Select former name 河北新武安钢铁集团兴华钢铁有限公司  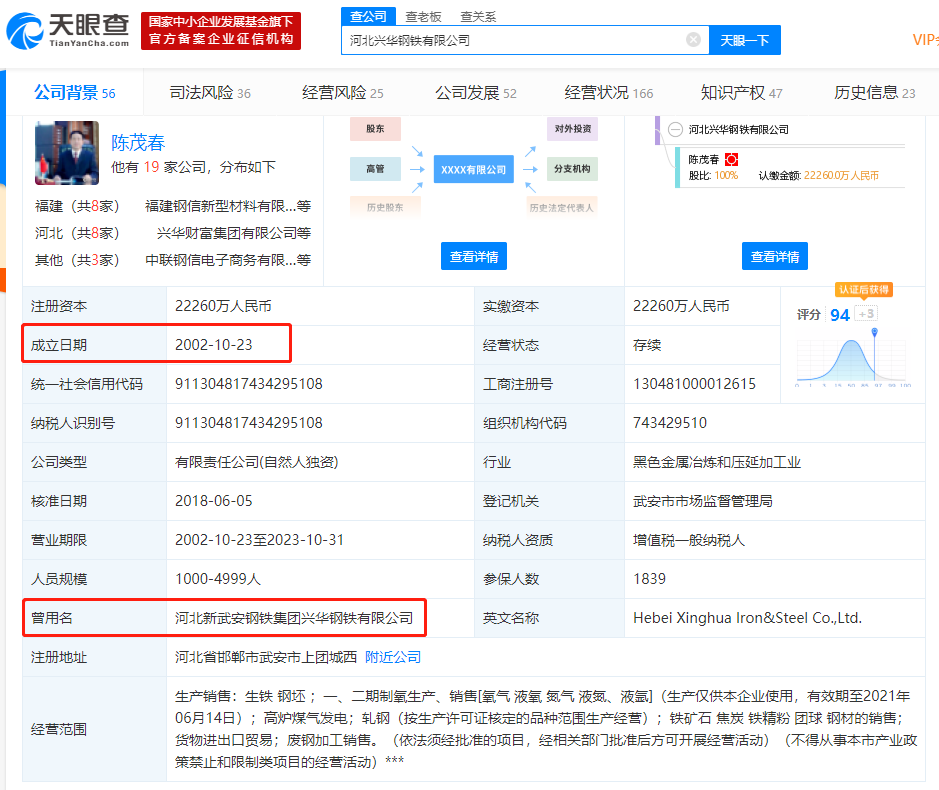point(294,618)
